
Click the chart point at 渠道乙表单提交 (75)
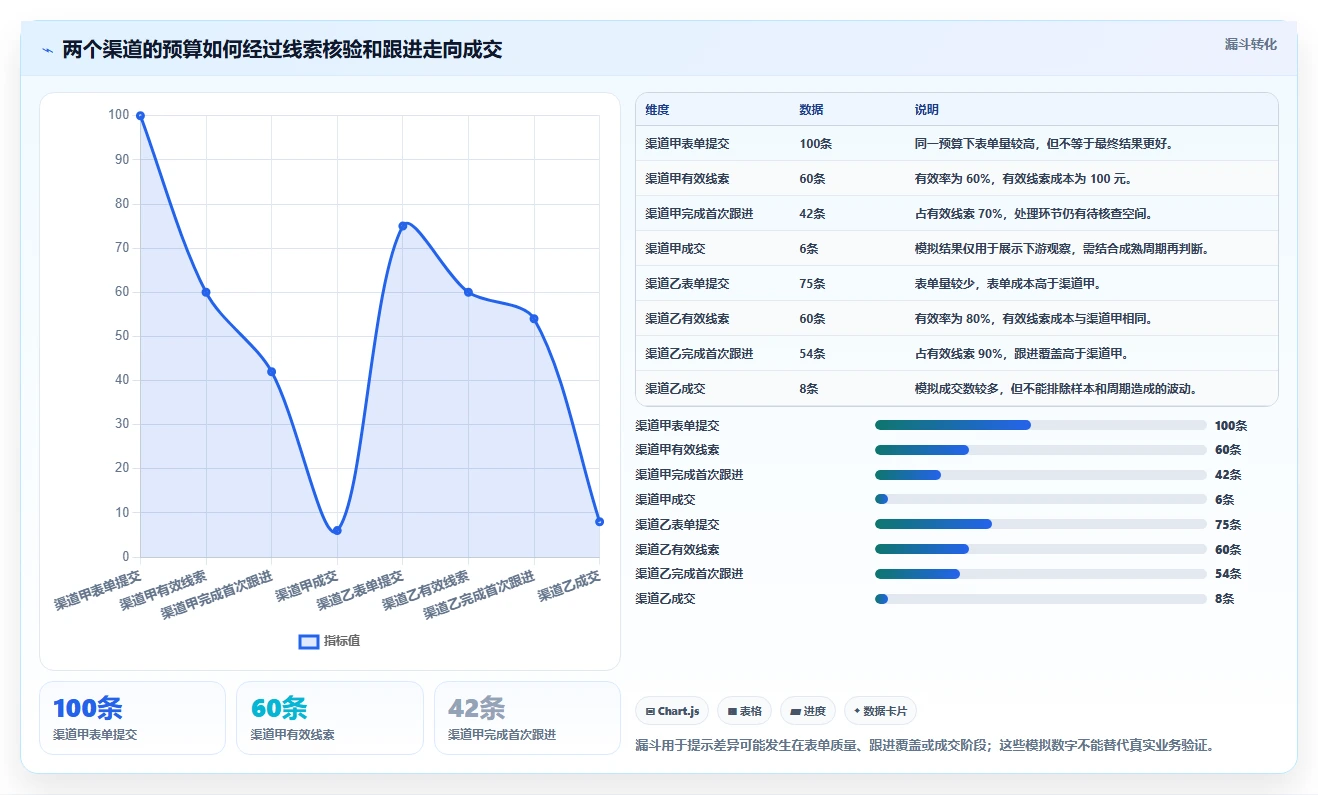tap(403, 226)
